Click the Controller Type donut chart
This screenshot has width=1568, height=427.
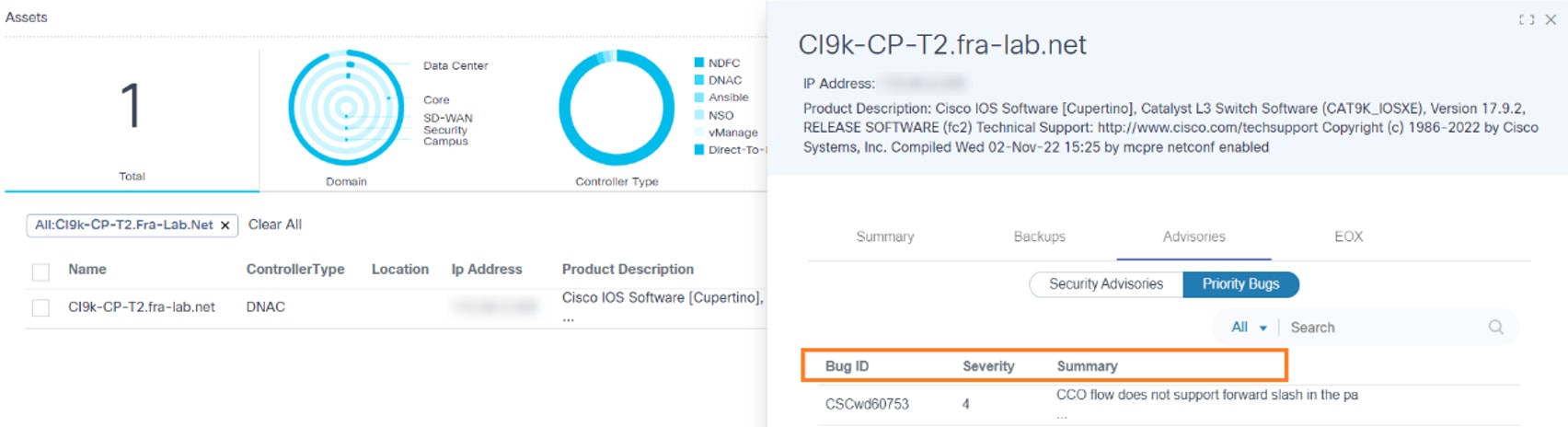(617, 108)
